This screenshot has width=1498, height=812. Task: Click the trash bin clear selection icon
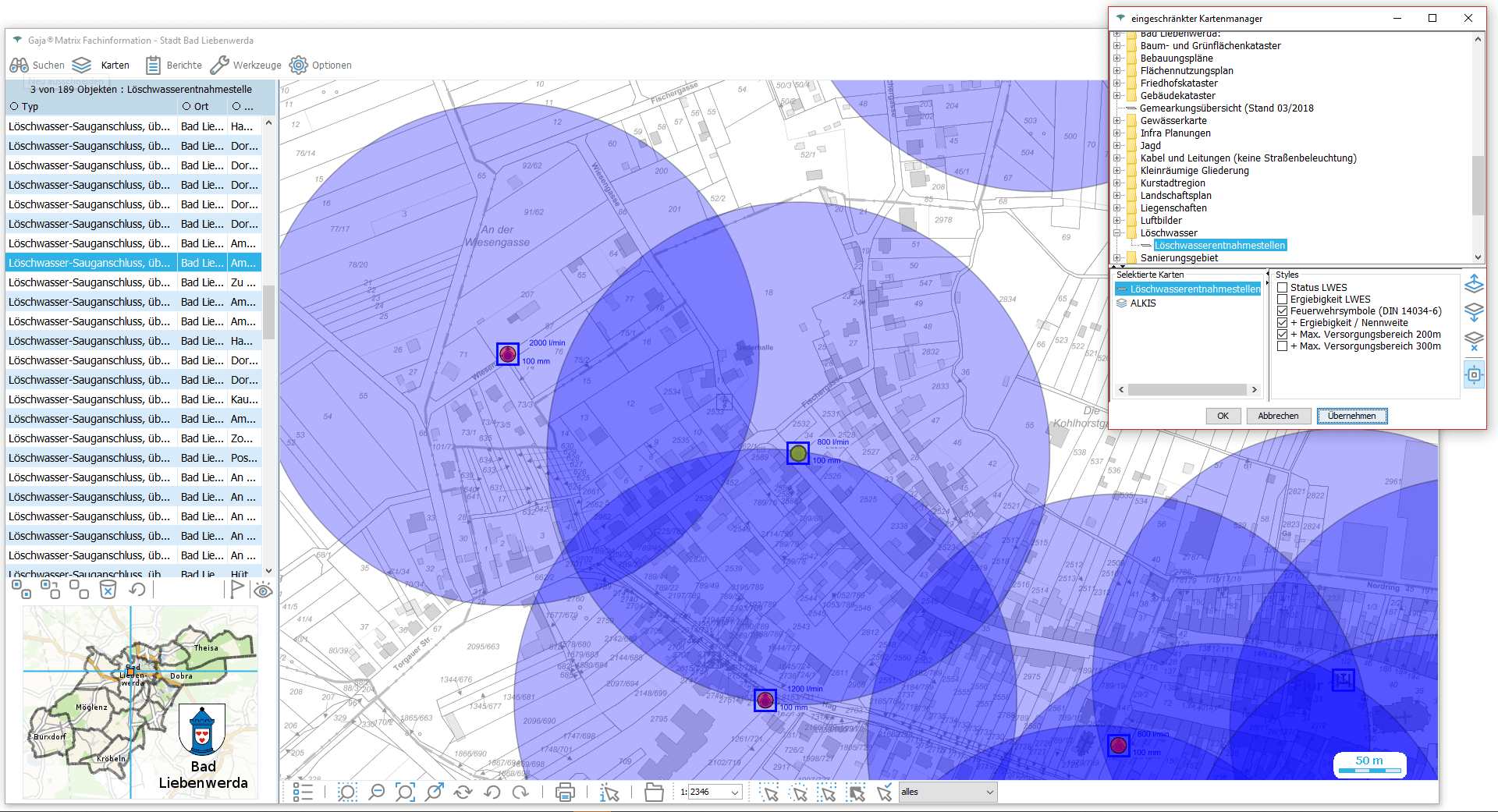[108, 590]
